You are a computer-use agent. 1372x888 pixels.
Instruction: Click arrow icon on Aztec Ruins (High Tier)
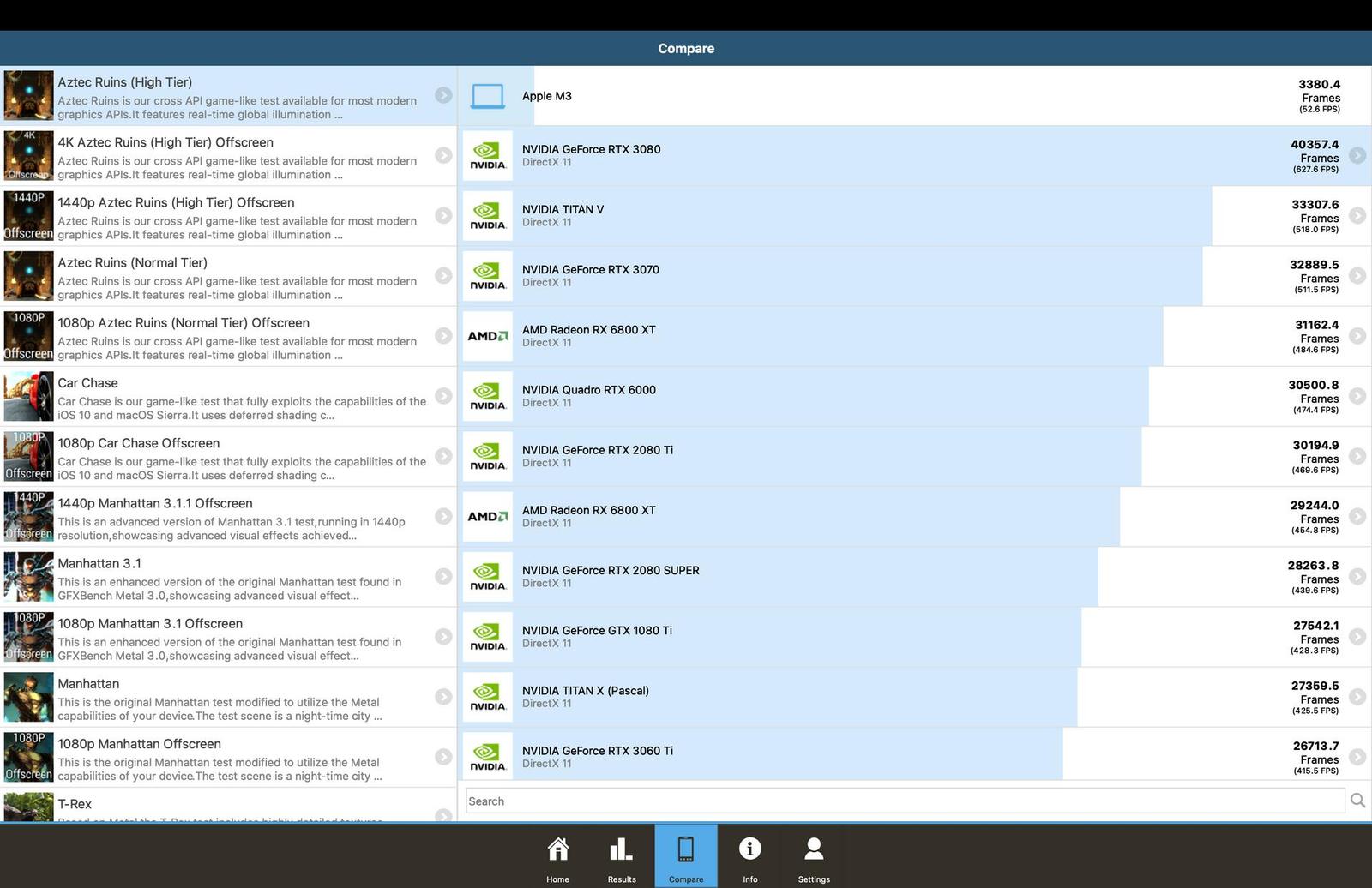click(443, 95)
